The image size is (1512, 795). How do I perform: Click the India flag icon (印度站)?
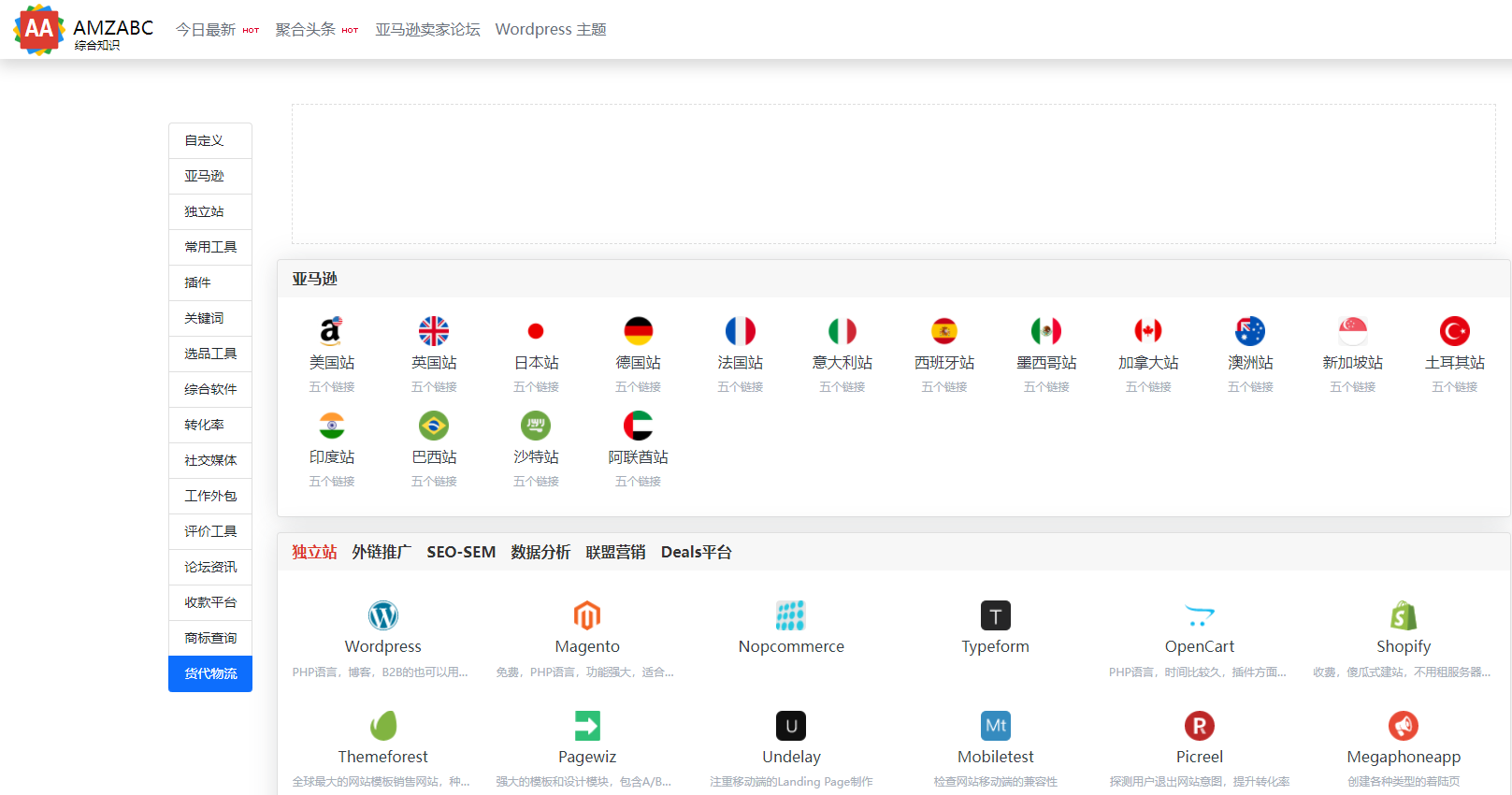tap(332, 426)
